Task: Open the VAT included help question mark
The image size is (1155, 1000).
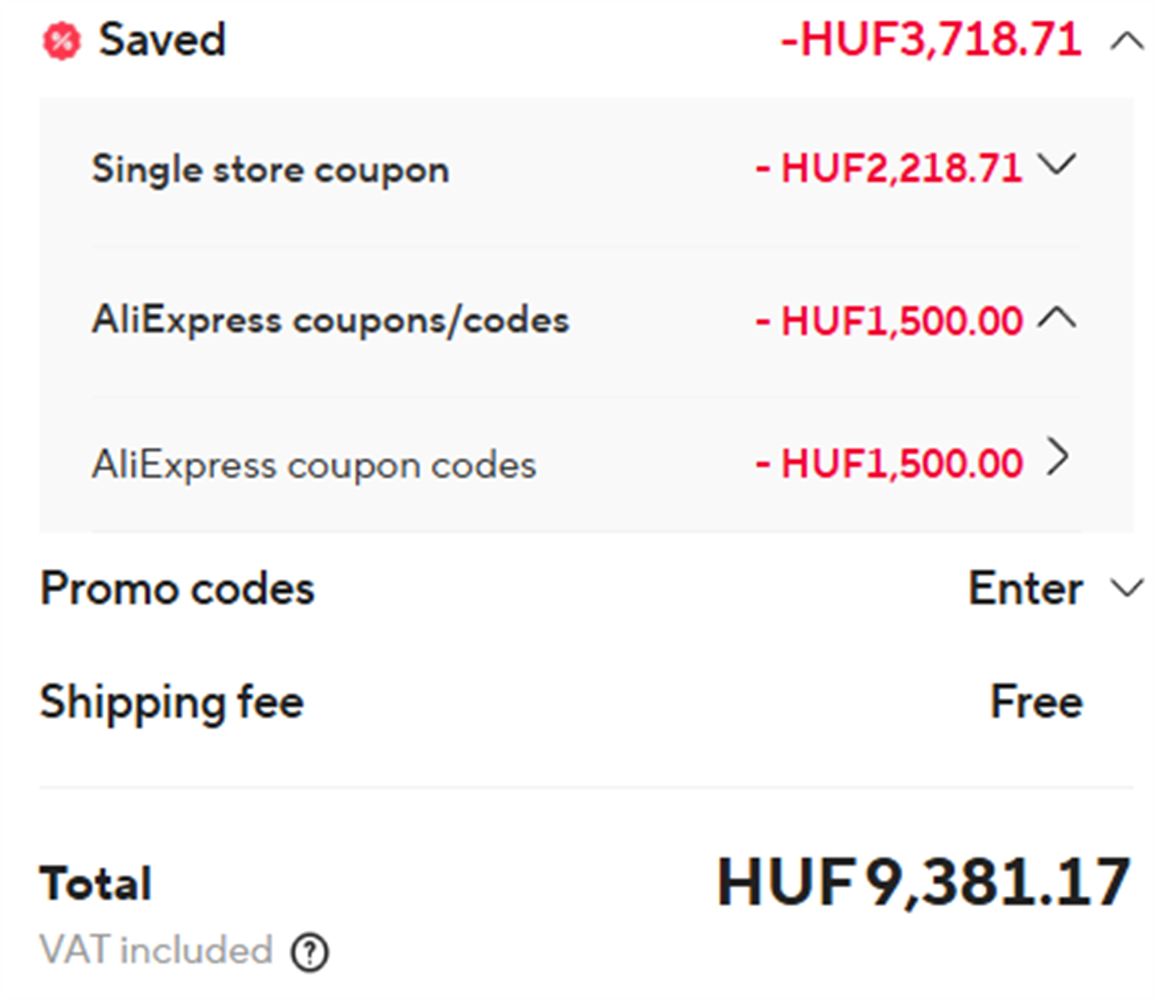Action: [310, 952]
